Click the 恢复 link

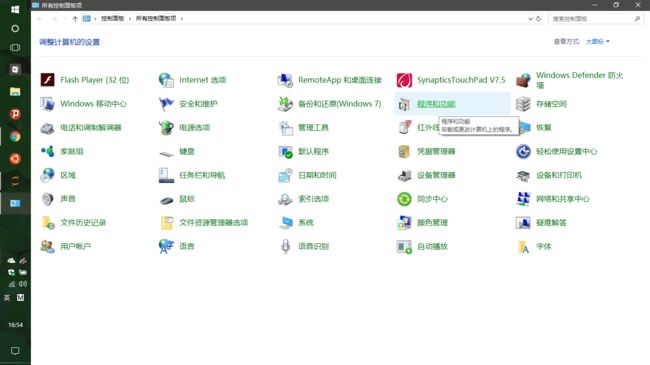[543, 127]
